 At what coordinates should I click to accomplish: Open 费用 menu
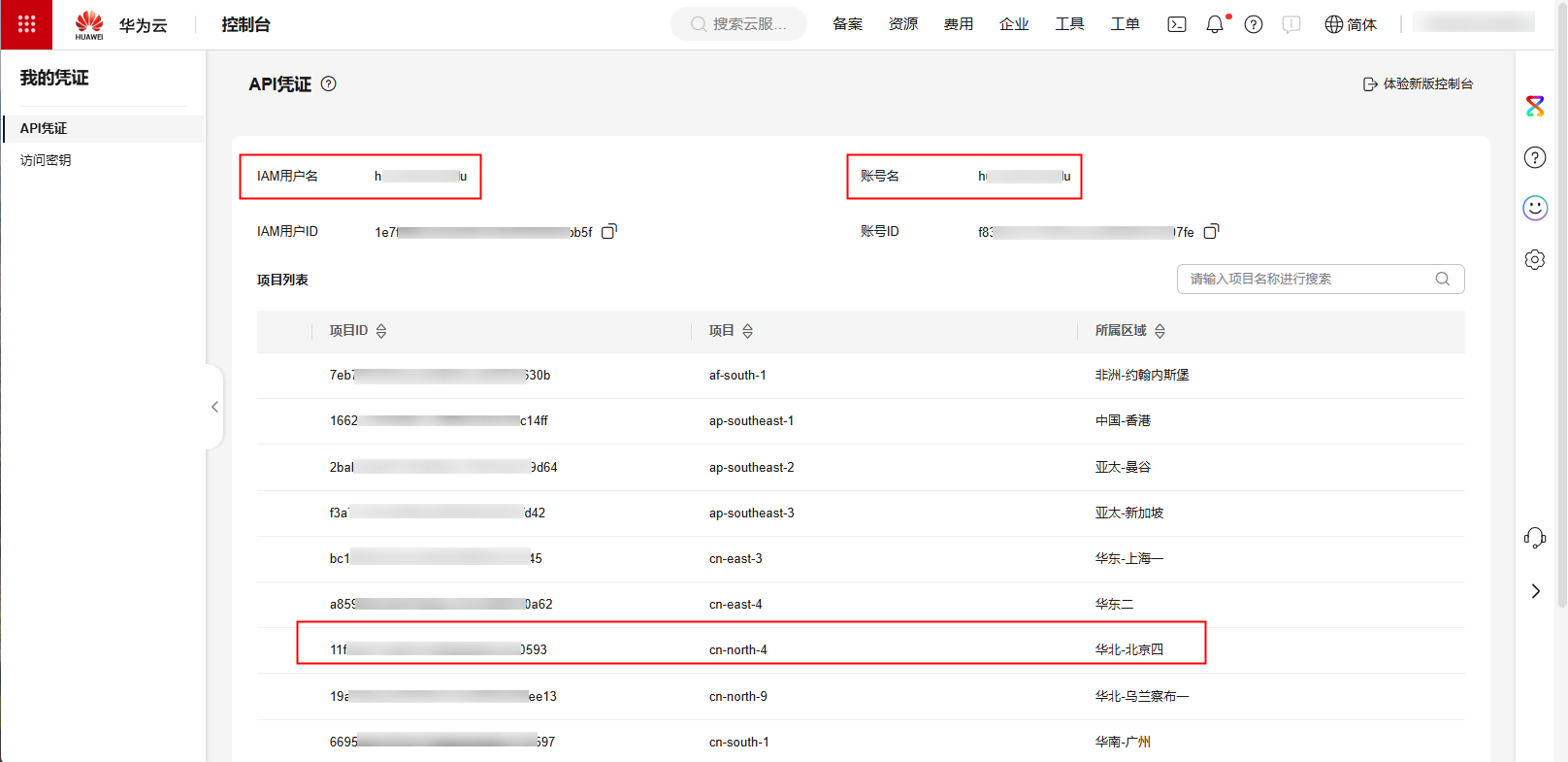[959, 24]
